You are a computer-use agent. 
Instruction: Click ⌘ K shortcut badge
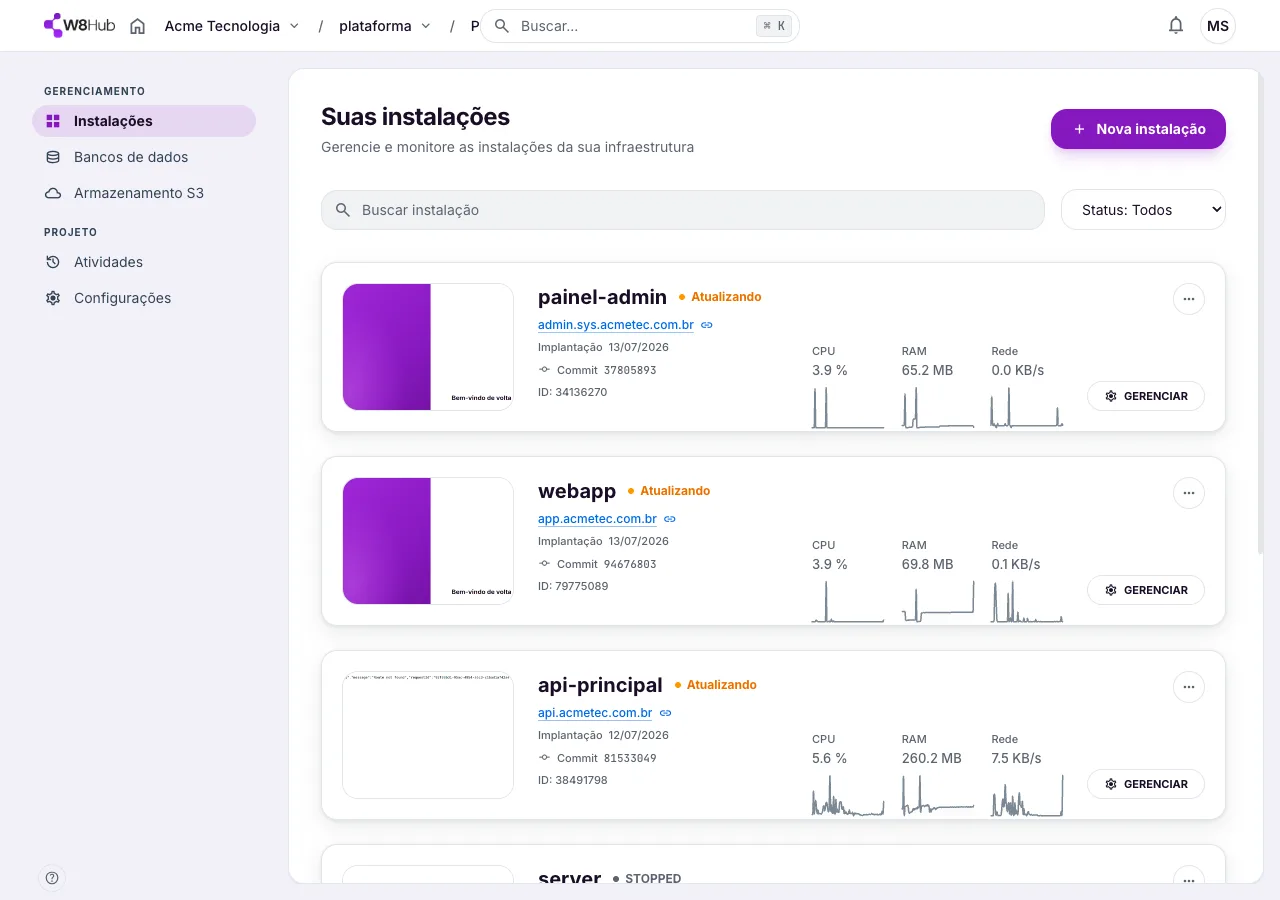point(773,26)
